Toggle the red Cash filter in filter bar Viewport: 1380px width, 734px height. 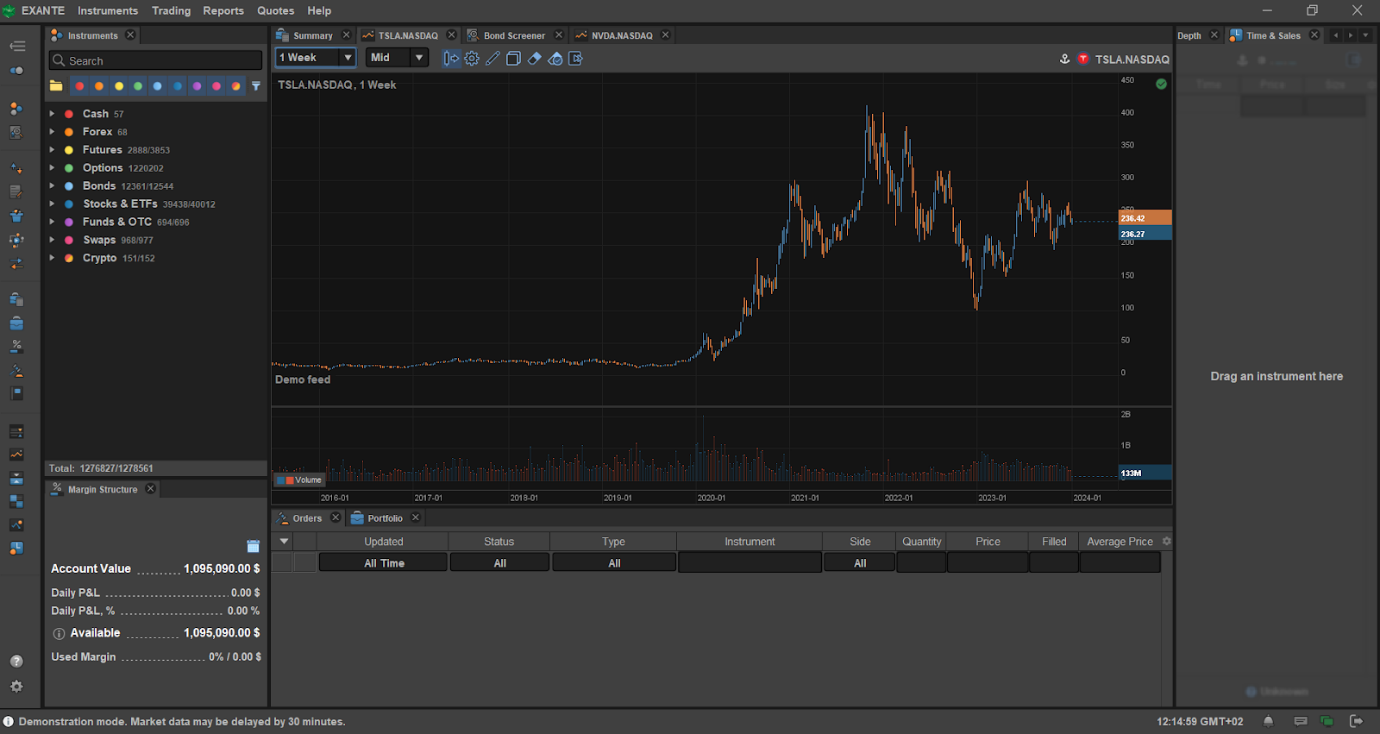point(80,86)
